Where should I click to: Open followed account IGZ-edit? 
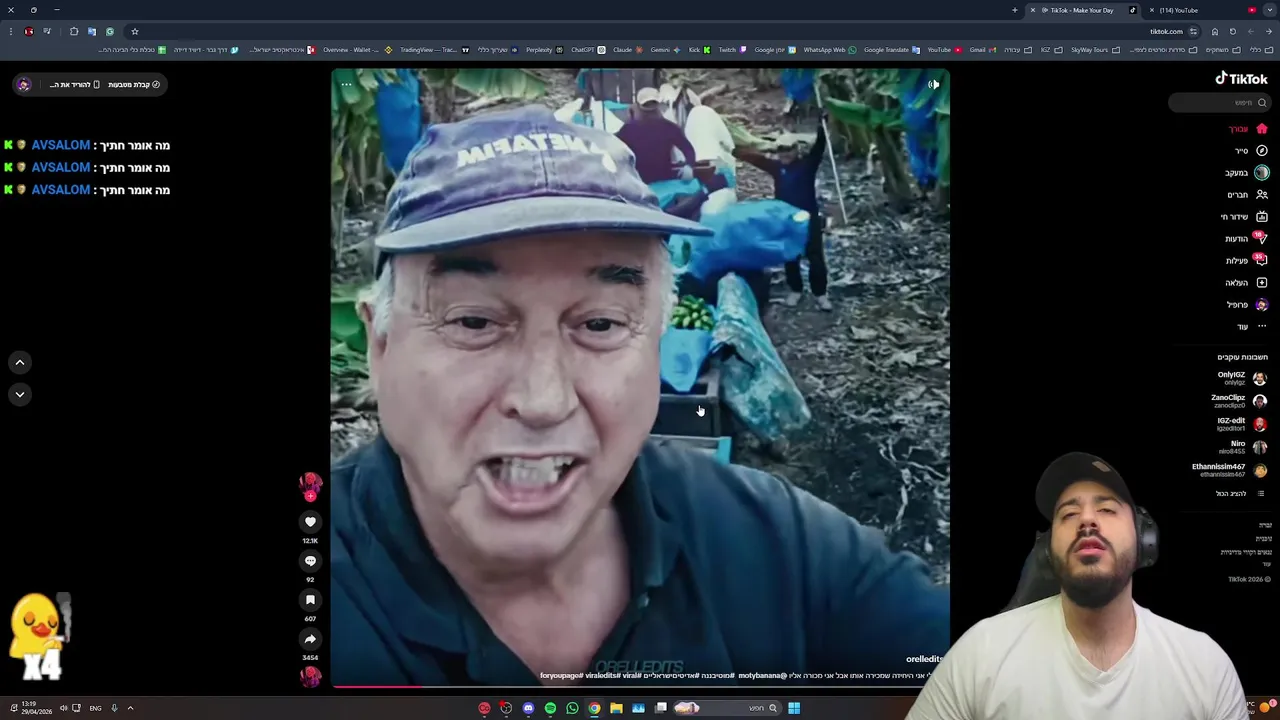1241,424
